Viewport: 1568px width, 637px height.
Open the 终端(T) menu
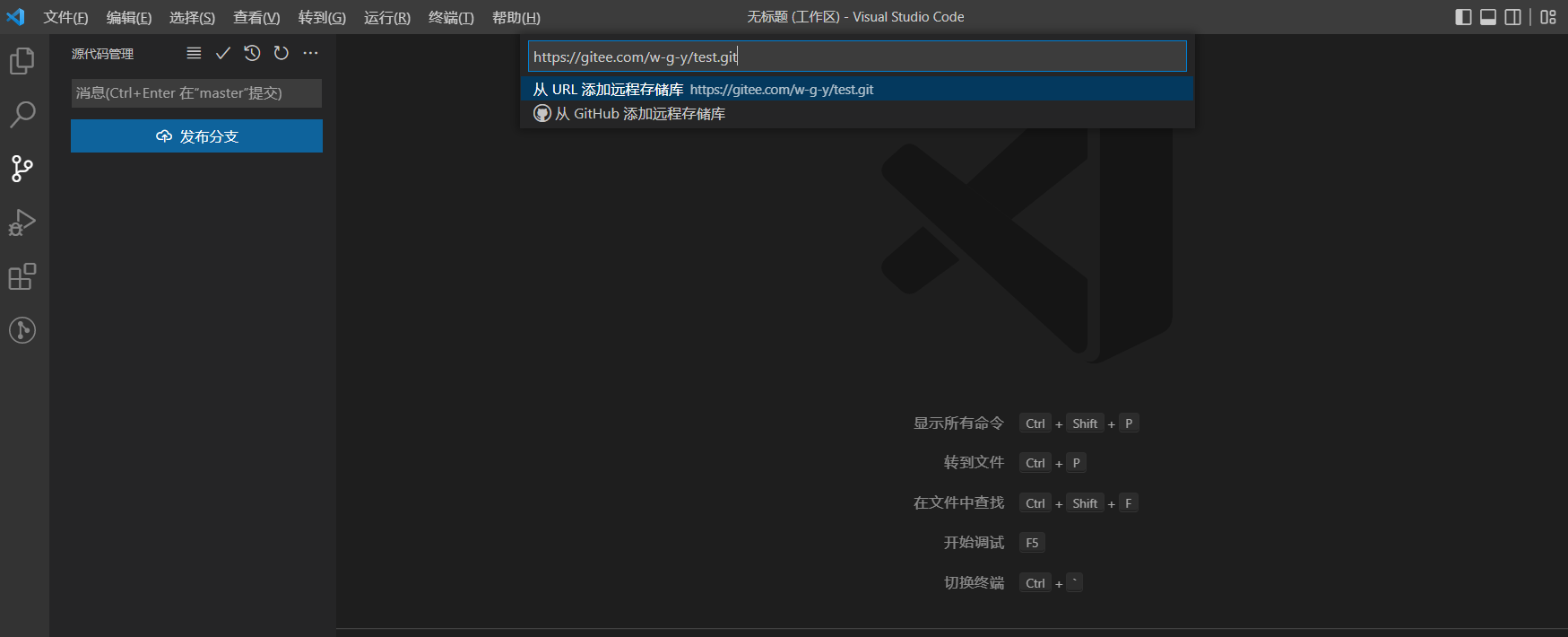(451, 17)
